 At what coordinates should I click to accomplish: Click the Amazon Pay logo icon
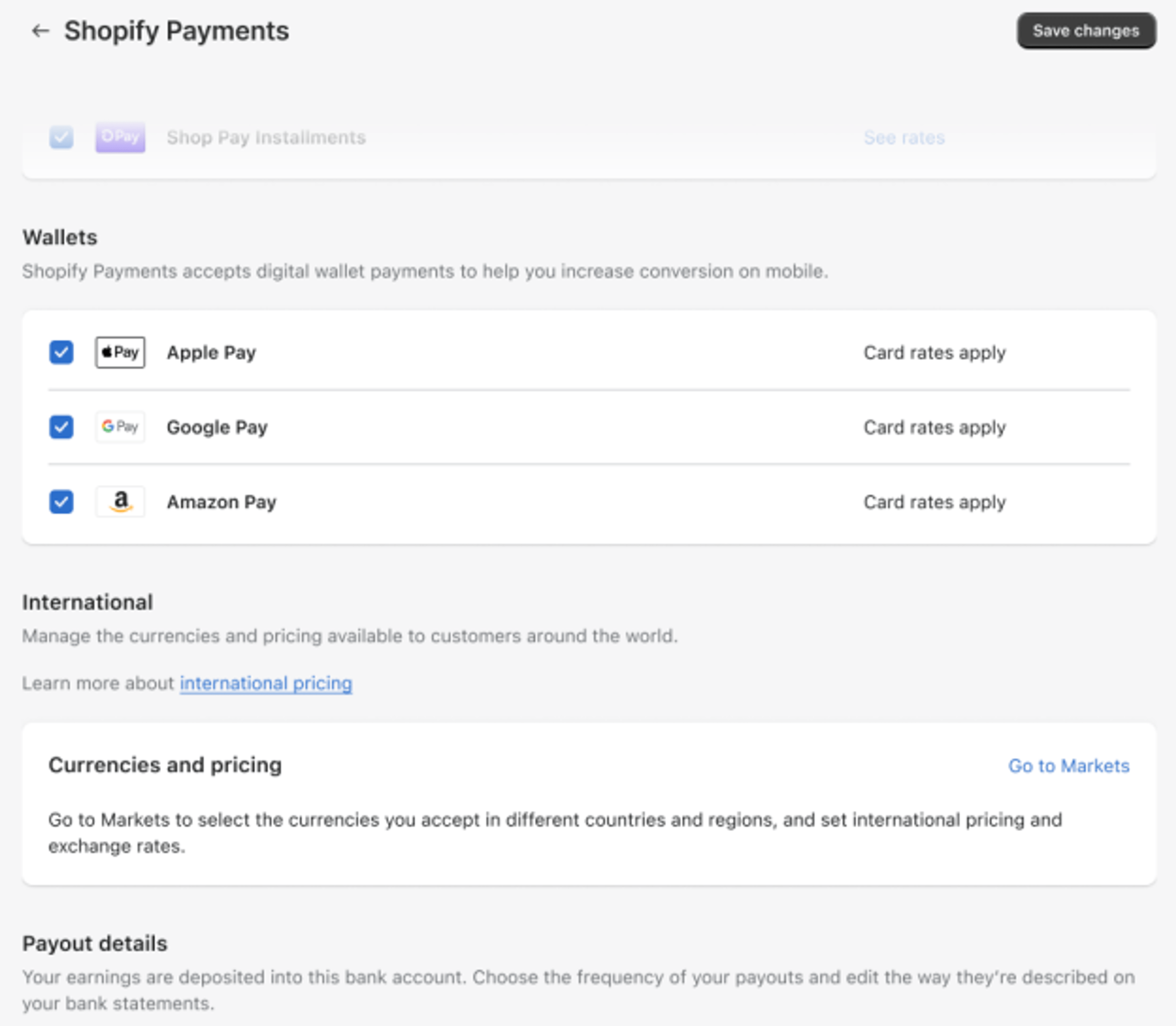coord(120,502)
